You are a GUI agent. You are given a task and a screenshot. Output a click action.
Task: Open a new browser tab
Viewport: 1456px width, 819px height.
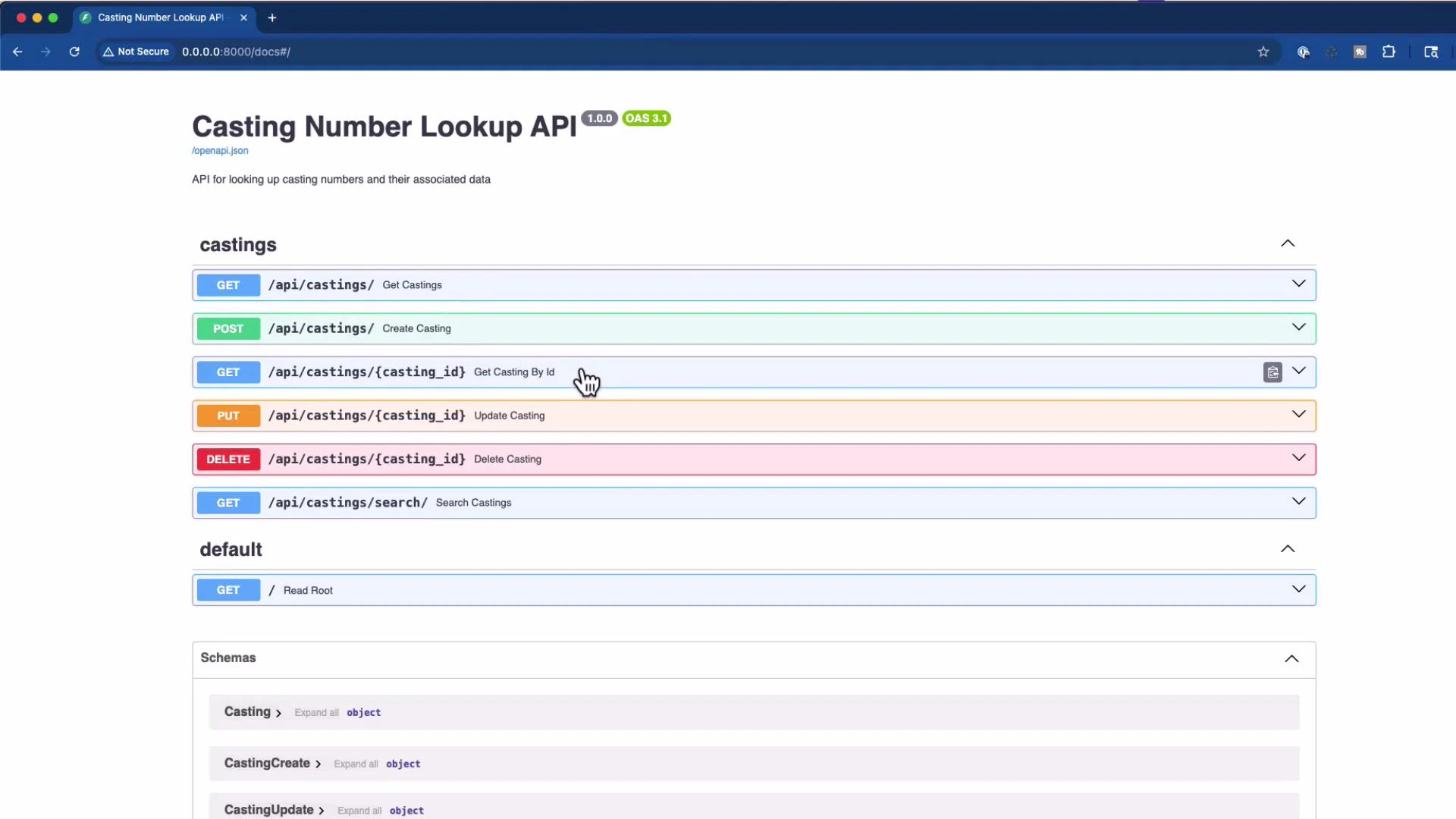pyautogui.click(x=272, y=17)
